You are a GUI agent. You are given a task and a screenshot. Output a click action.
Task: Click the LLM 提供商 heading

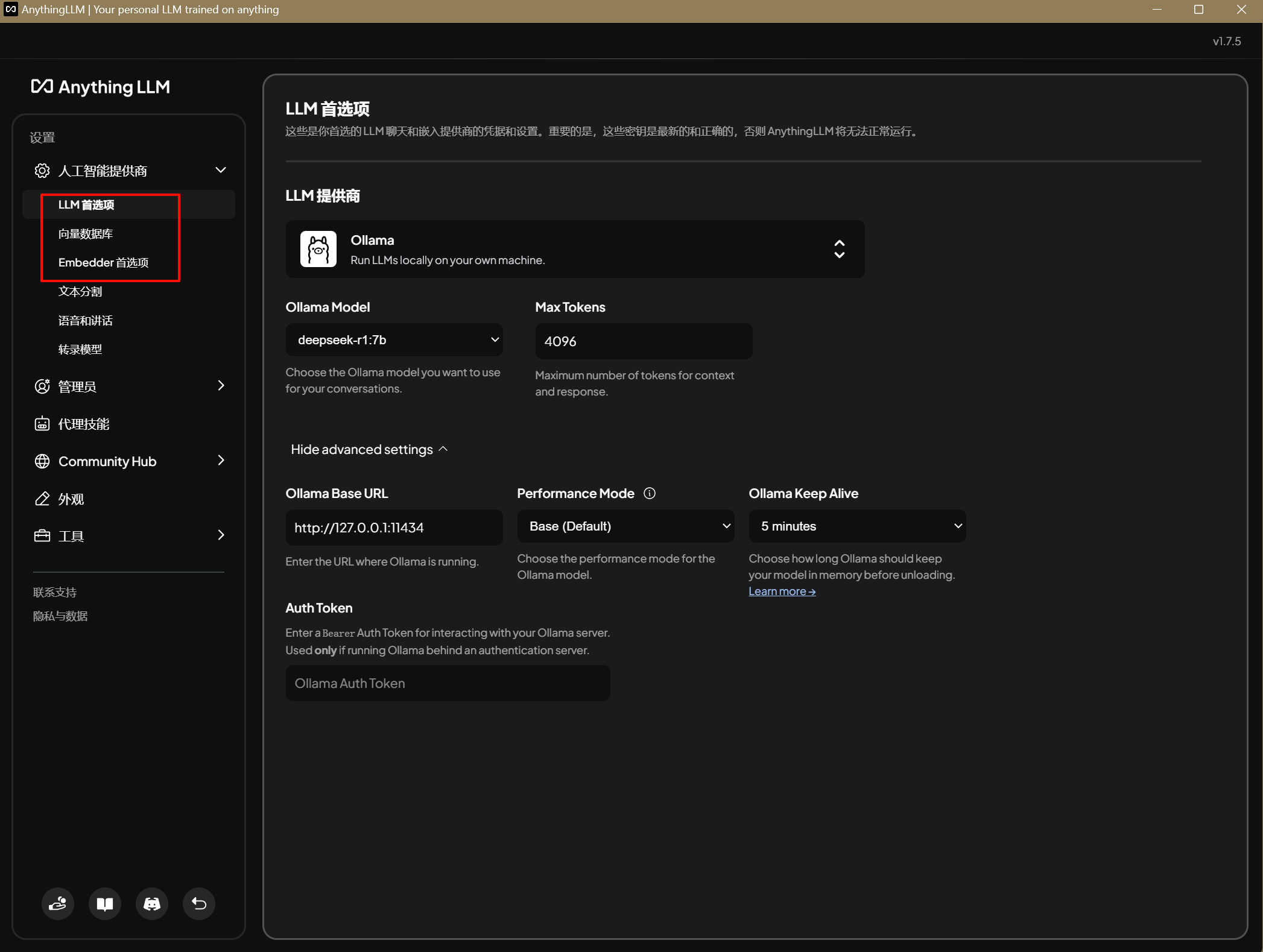(323, 196)
